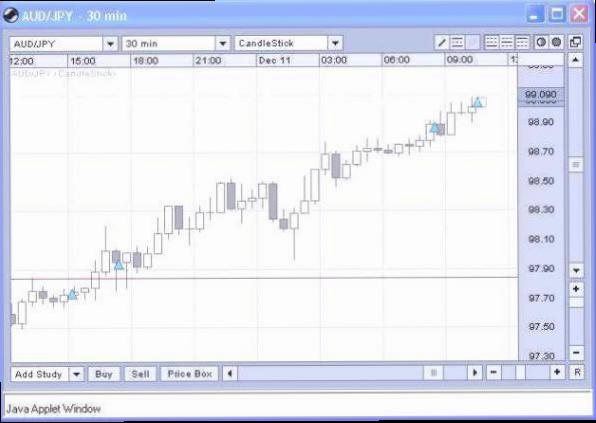Click the CandleStick chart type field

point(281,44)
